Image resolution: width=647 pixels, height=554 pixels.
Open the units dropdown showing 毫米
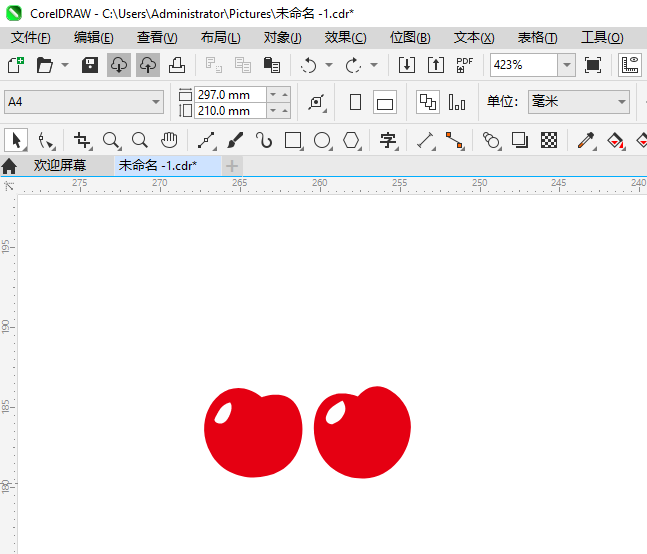pyautogui.click(x=579, y=102)
